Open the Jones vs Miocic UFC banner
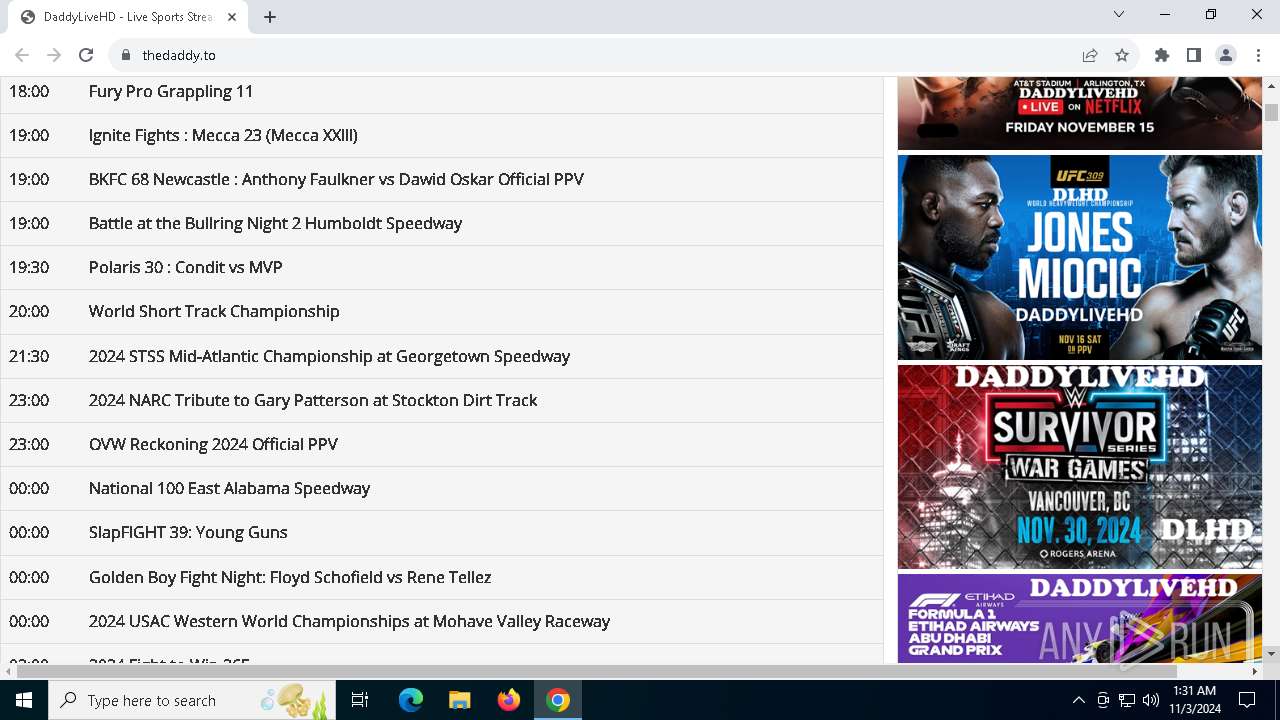Image resolution: width=1280 pixels, height=720 pixels. pyautogui.click(x=1080, y=257)
